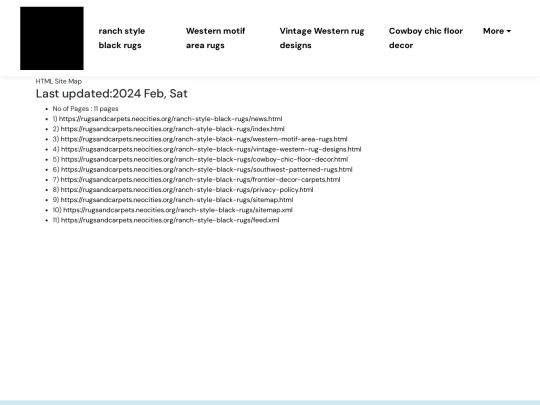The image size is (540, 405).
Task: Visit the southwest-patterned-rugs.html link
Action: [207, 169]
